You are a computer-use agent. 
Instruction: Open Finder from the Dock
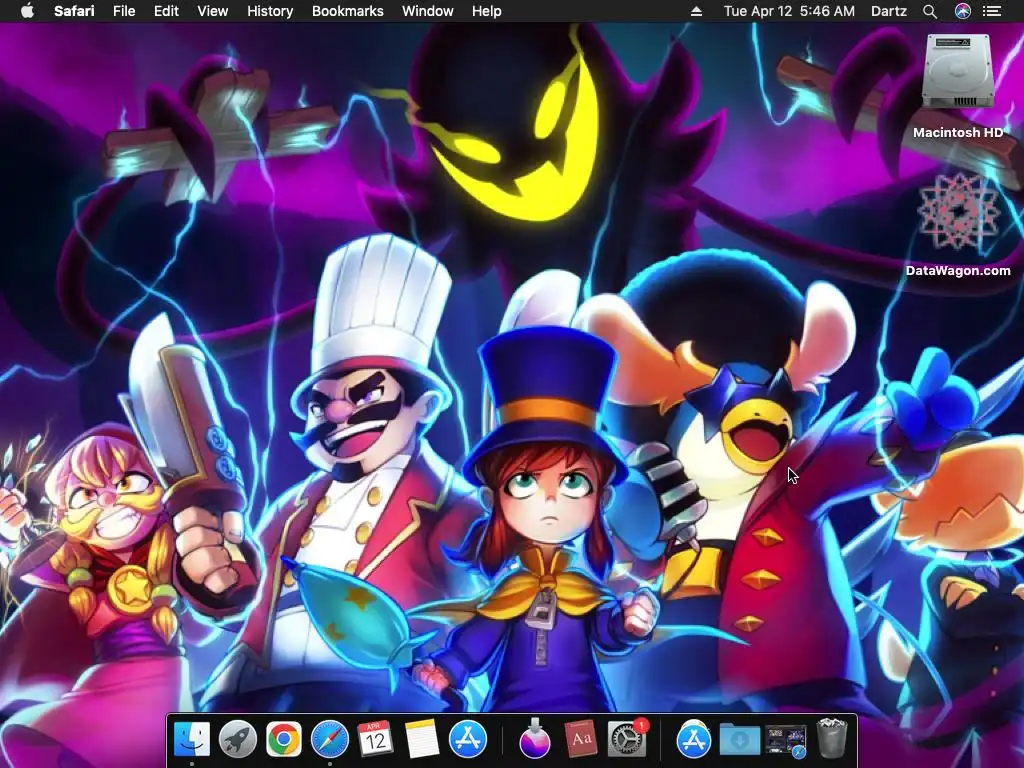192,739
